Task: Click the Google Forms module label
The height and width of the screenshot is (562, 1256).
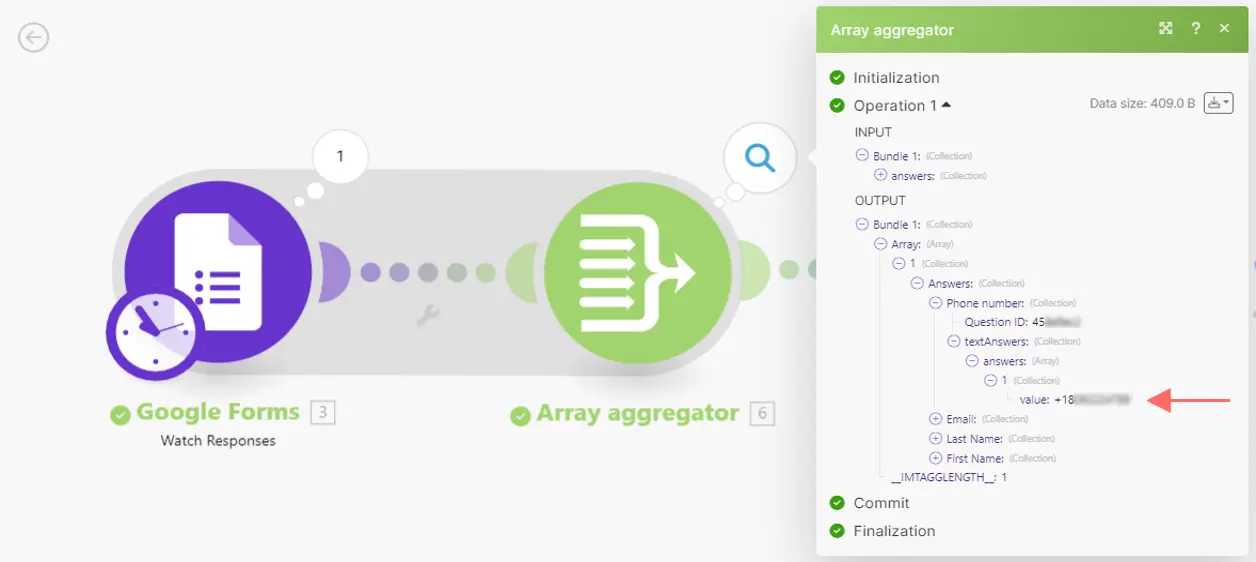Action: pyautogui.click(x=218, y=412)
